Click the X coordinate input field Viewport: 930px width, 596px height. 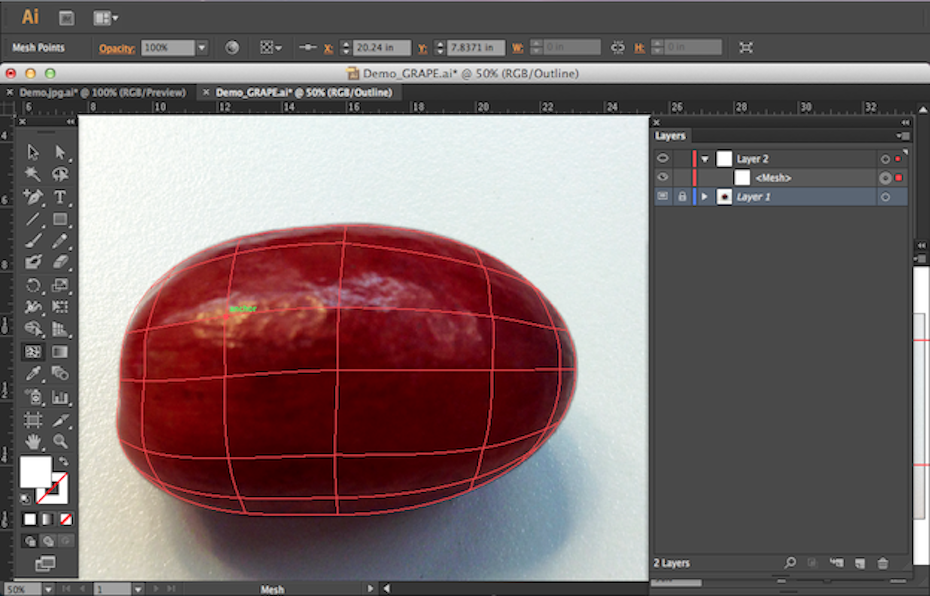[382, 48]
